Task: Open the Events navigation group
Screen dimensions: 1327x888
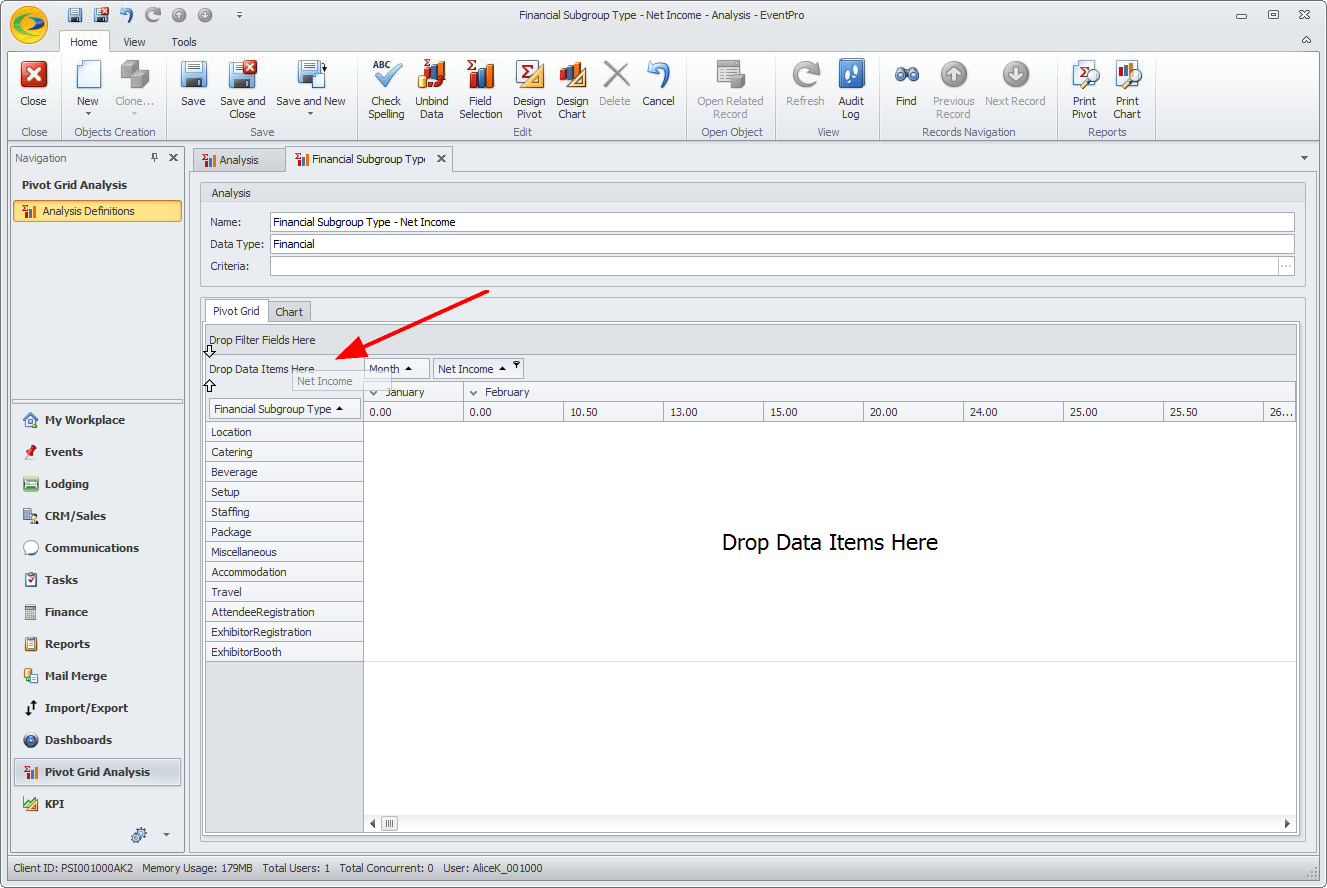Action: [98, 452]
